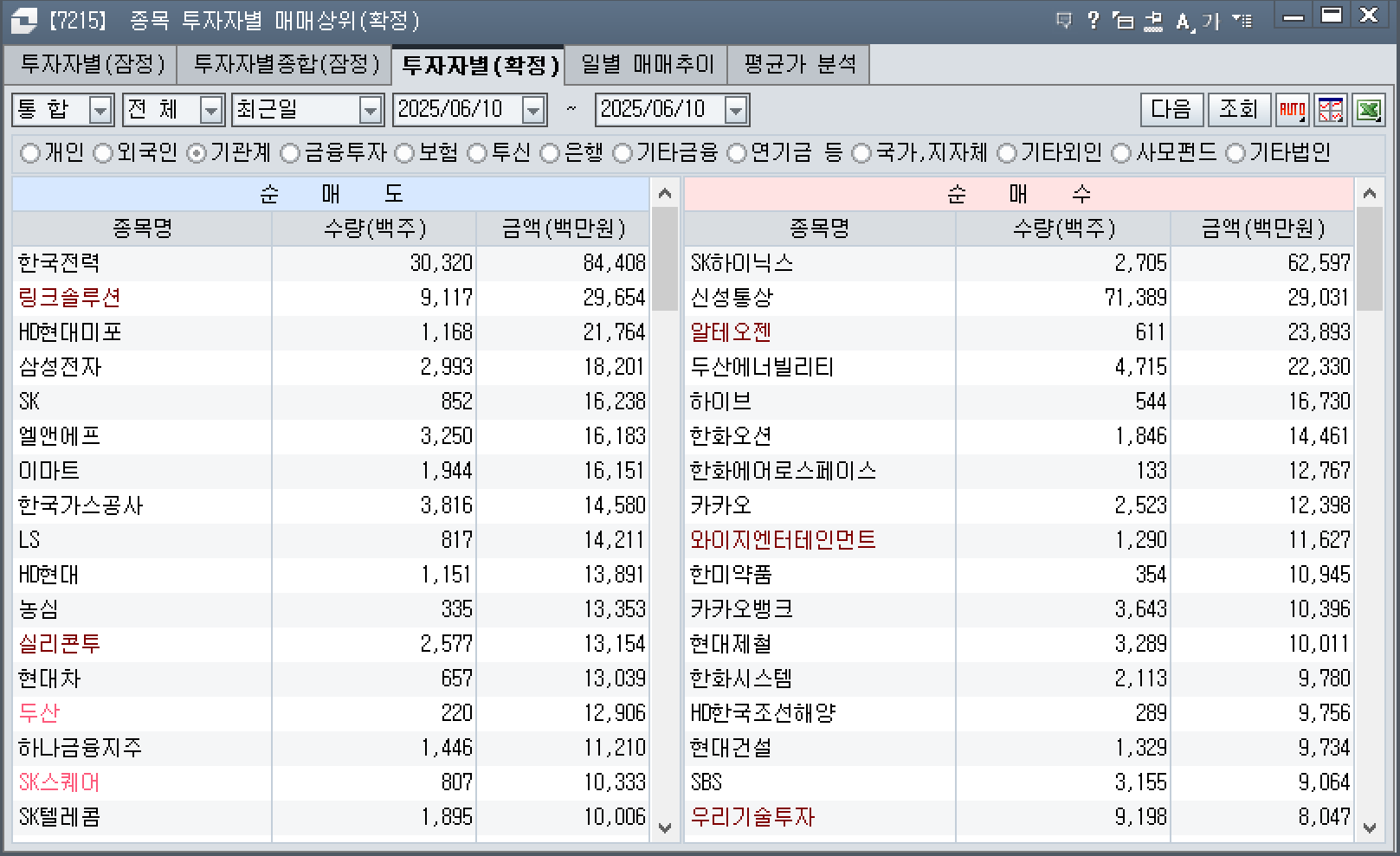Click the pin window icon

click(1153, 21)
